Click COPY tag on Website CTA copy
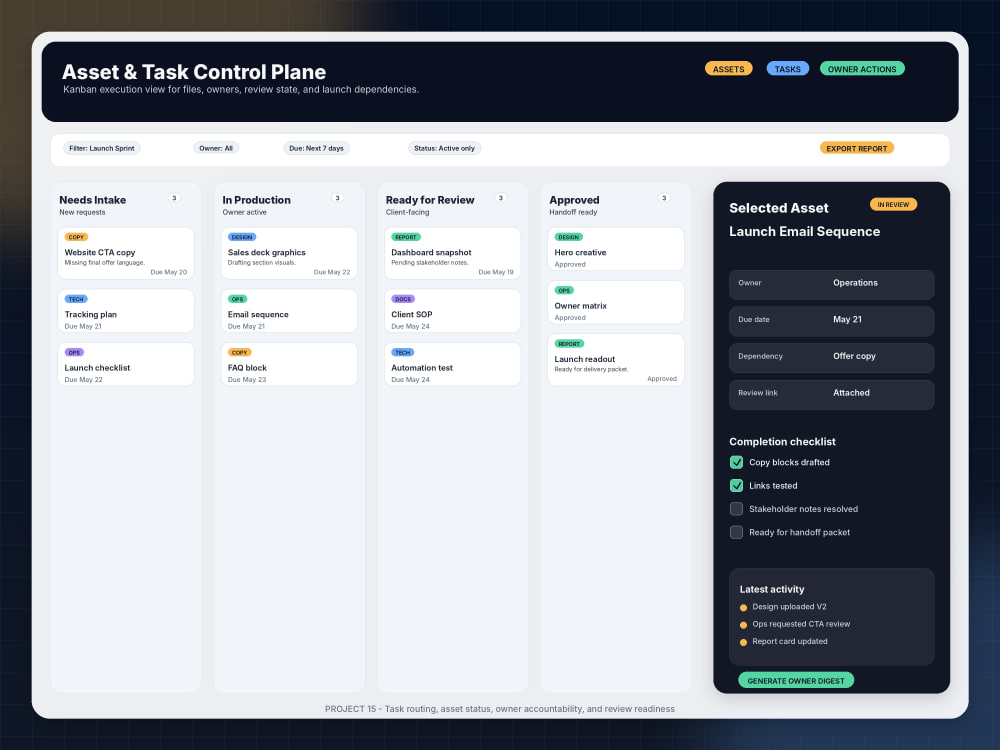Image resolution: width=1000 pixels, height=750 pixels. point(76,237)
